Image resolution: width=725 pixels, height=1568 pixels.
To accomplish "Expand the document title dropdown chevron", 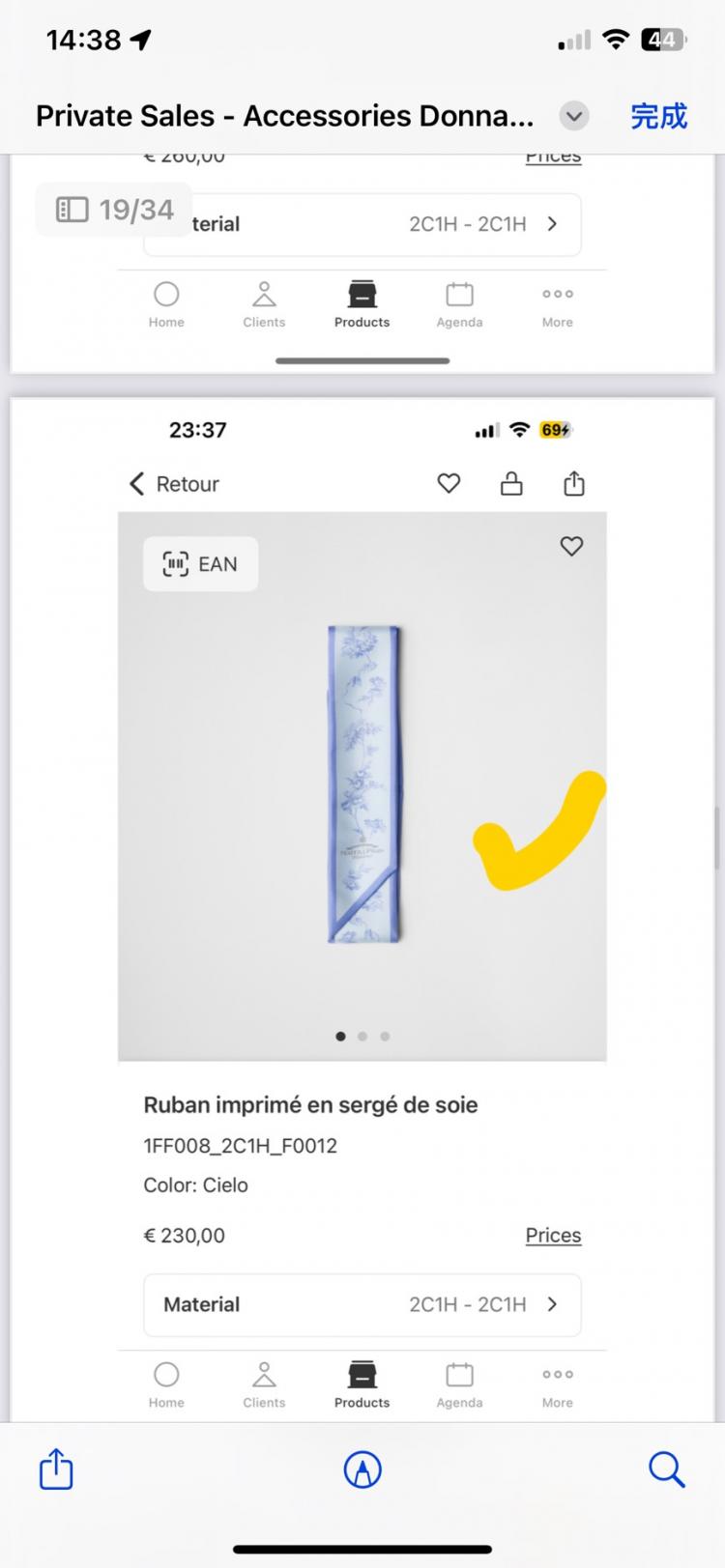I will point(574,117).
